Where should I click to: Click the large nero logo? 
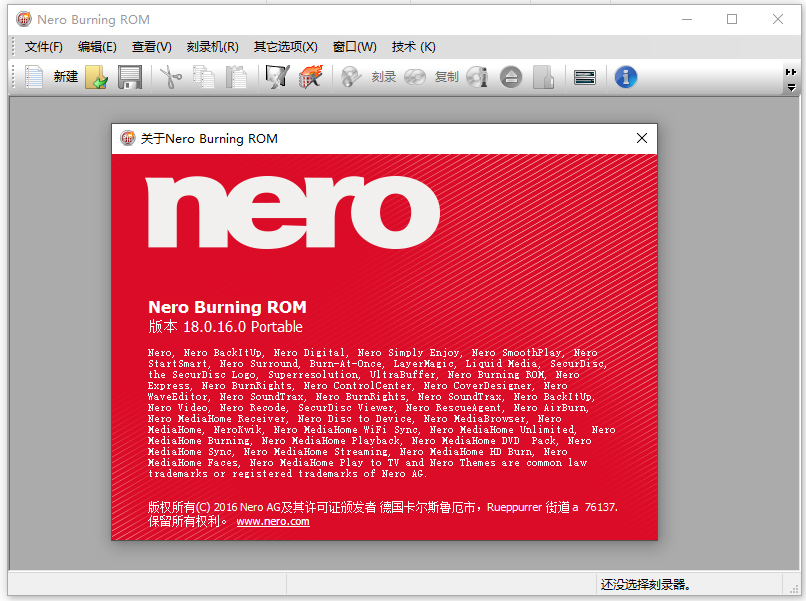[x=293, y=212]
